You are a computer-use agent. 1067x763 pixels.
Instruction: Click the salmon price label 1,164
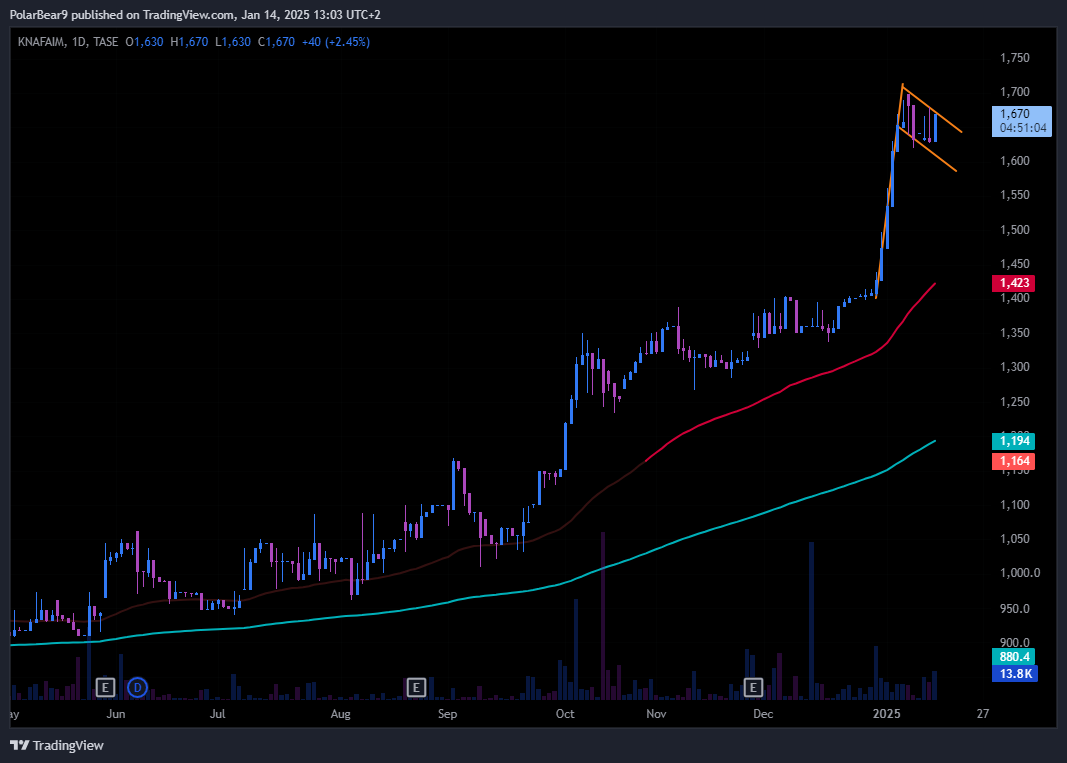pos(1014,461)
